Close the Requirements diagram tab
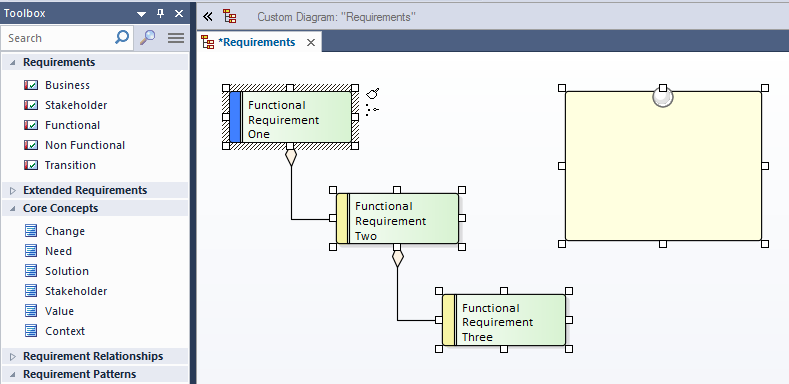Image resolution: width=789 pixels, height=384 pixels. pos(311,43)
